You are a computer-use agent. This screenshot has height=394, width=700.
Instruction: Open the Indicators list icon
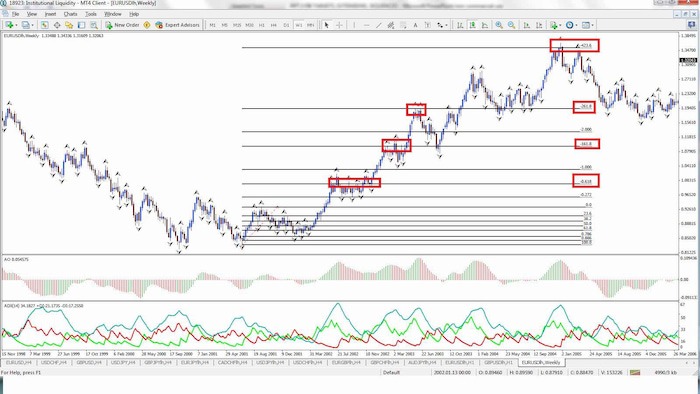pyautogui.click(x=554, y=25)
